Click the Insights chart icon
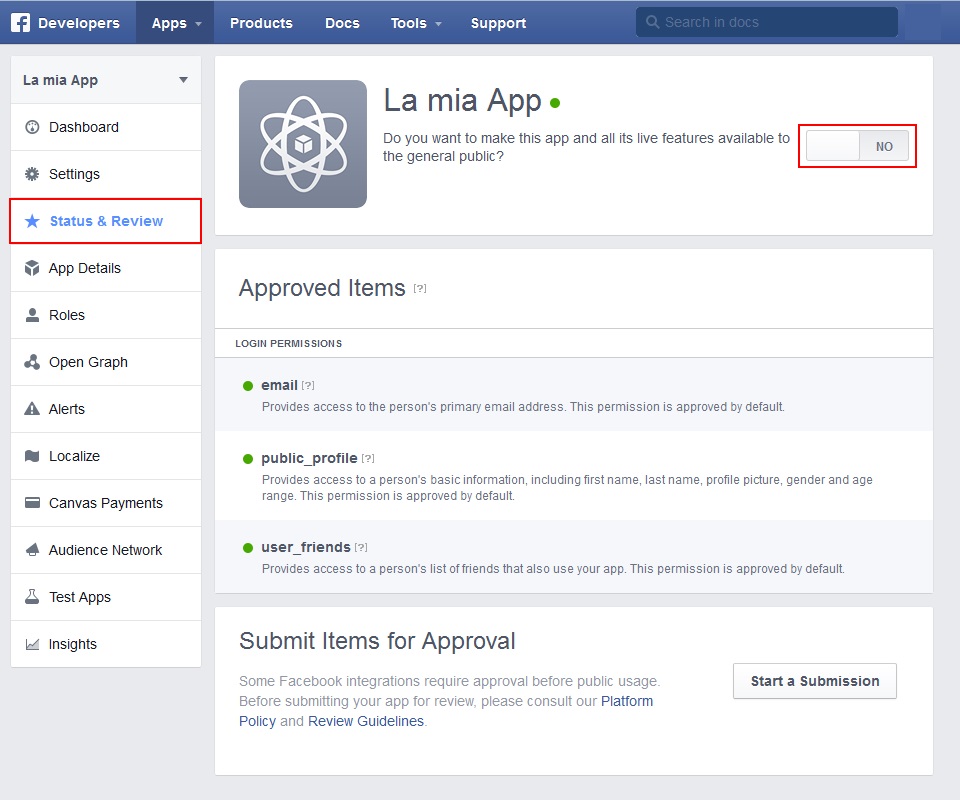The image size is (960, 800). click(32, 644)
